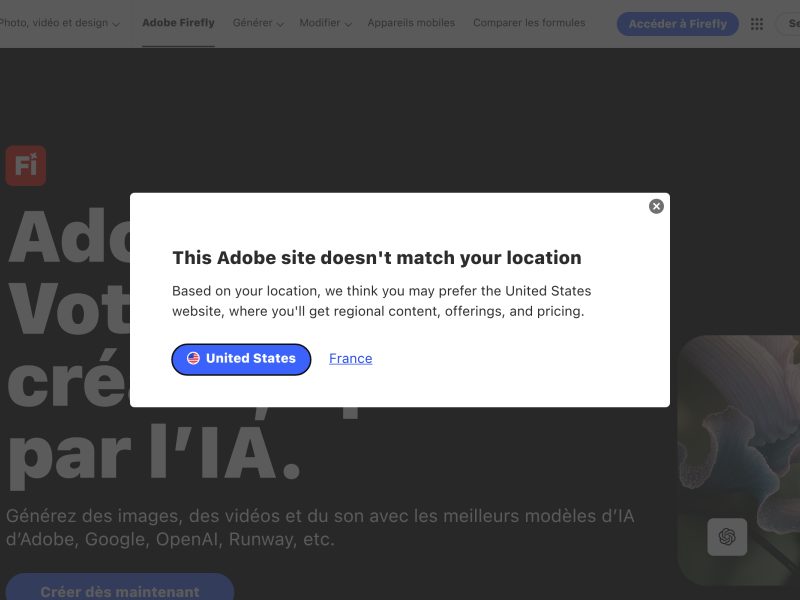Click the OpenAI logo badge on image

click(727, 537)
